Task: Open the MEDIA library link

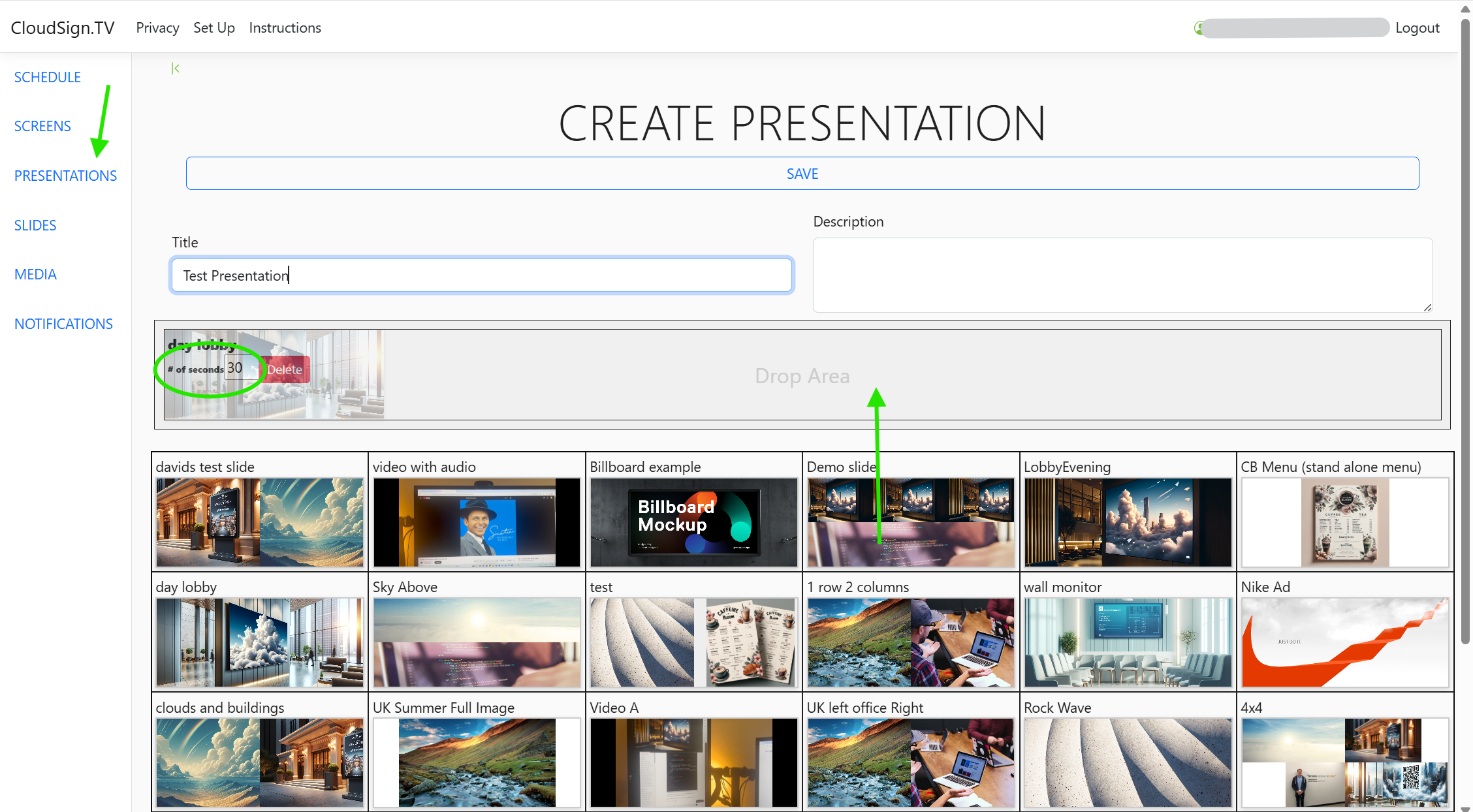Action: point(35,274)
